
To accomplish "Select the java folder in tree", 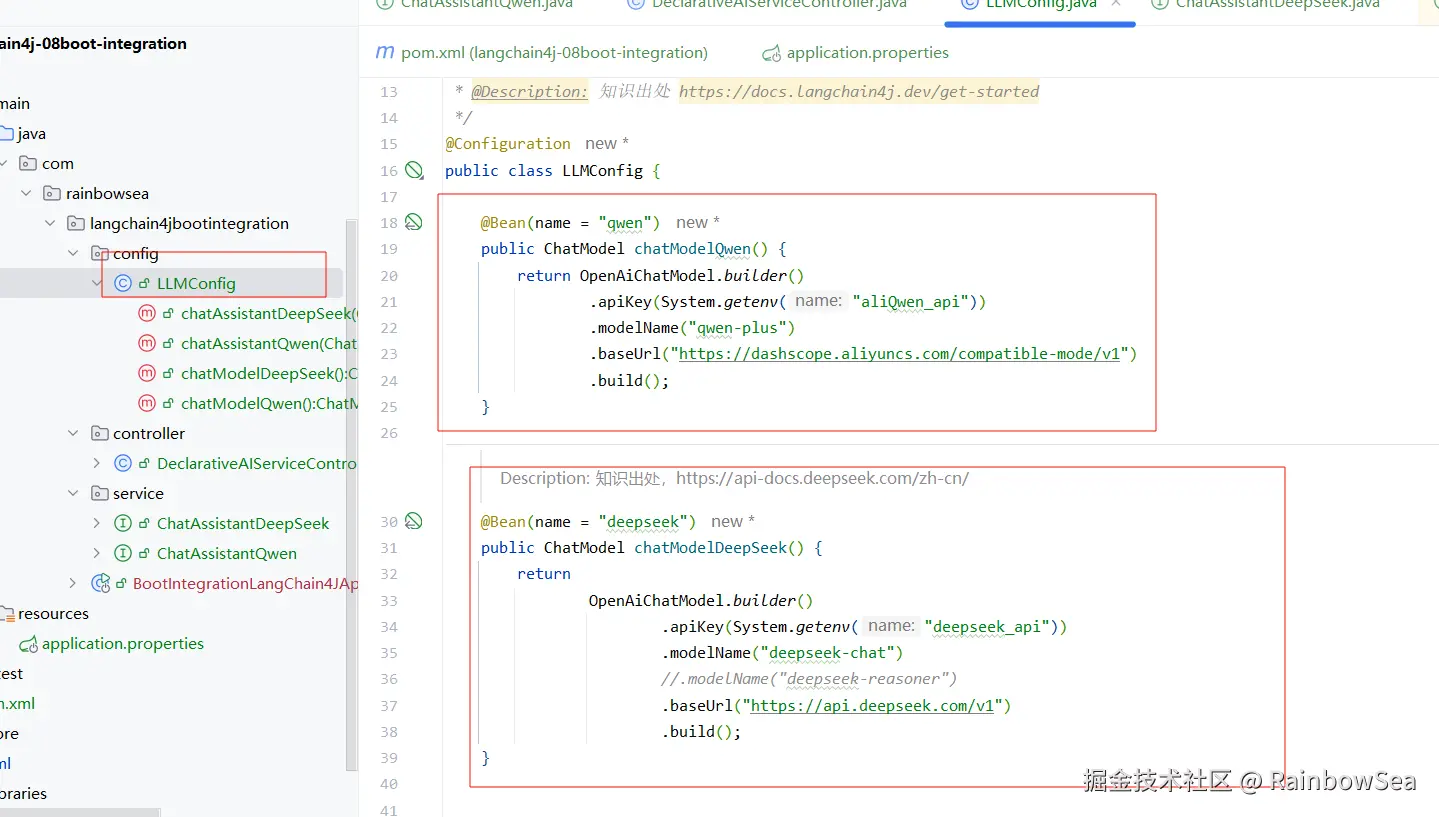I will [32, 133].
